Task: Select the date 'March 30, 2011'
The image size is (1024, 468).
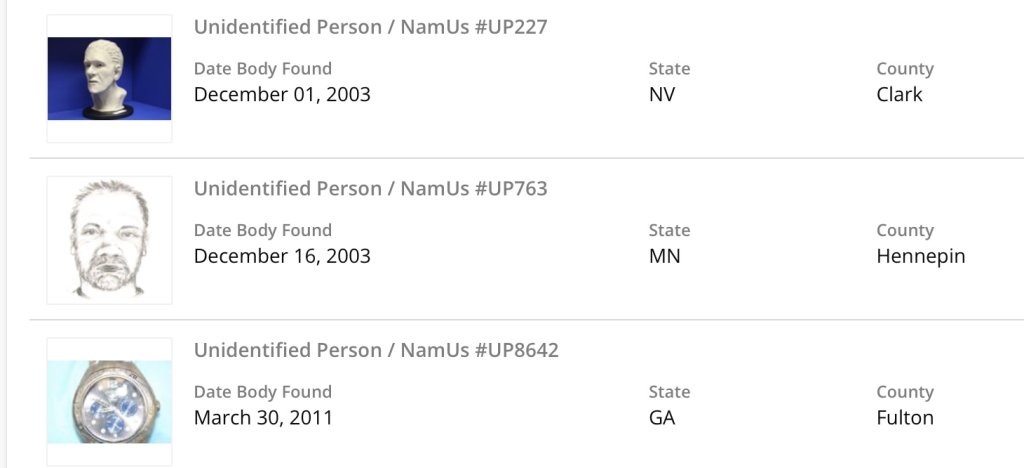Action: 263,417
